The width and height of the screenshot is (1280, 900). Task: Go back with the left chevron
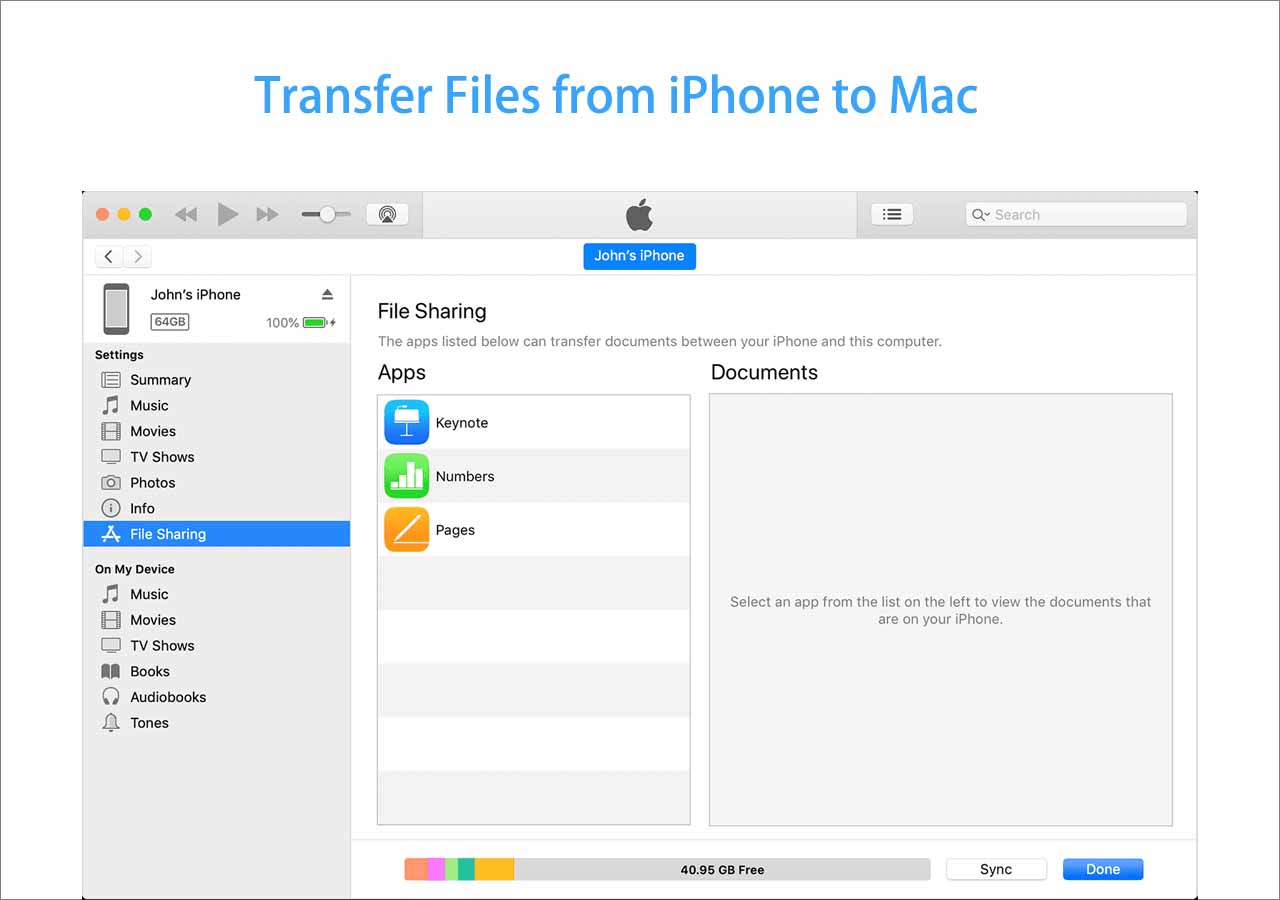(x=109, y=257)
